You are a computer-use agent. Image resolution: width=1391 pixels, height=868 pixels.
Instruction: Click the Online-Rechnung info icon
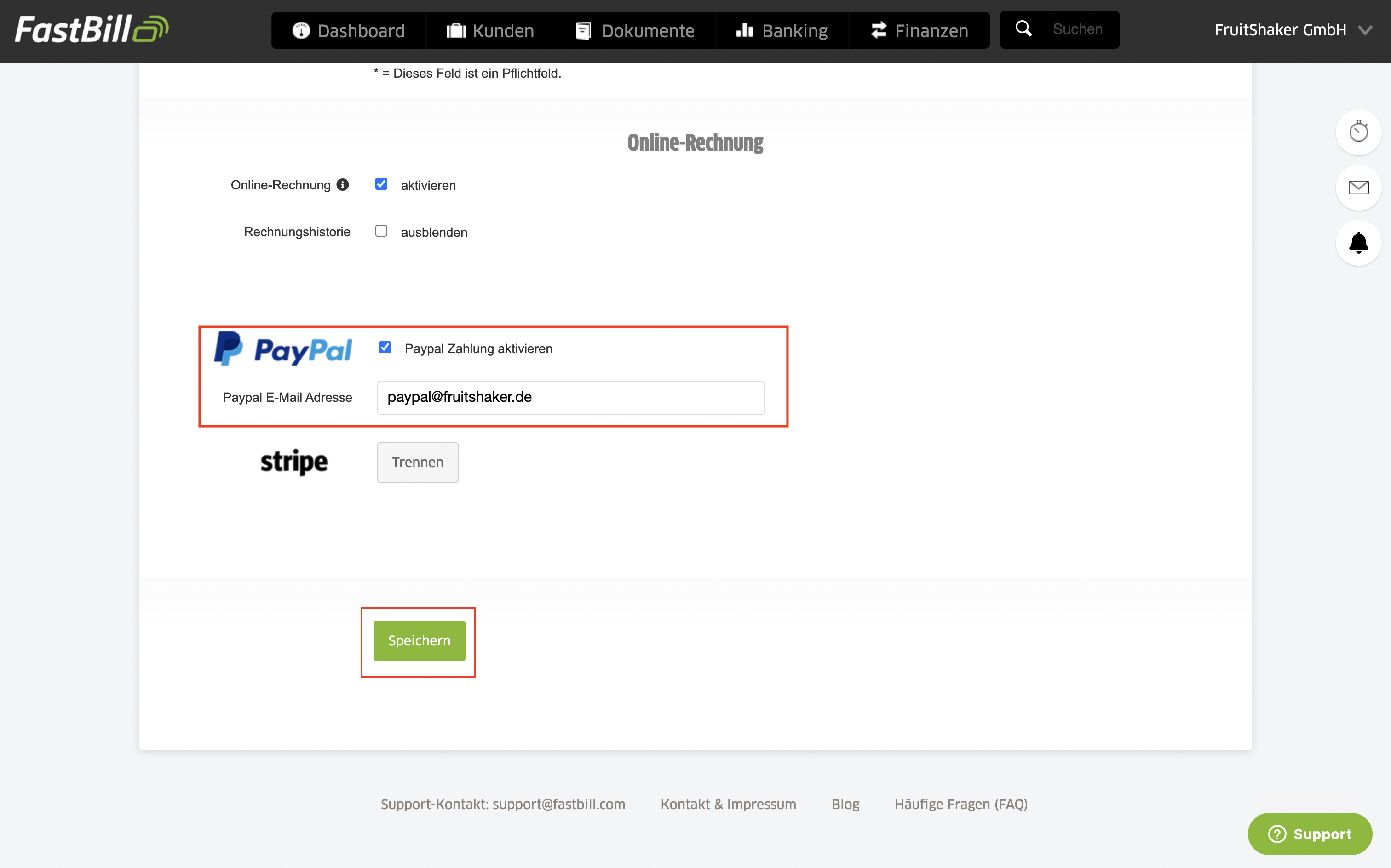343,184
